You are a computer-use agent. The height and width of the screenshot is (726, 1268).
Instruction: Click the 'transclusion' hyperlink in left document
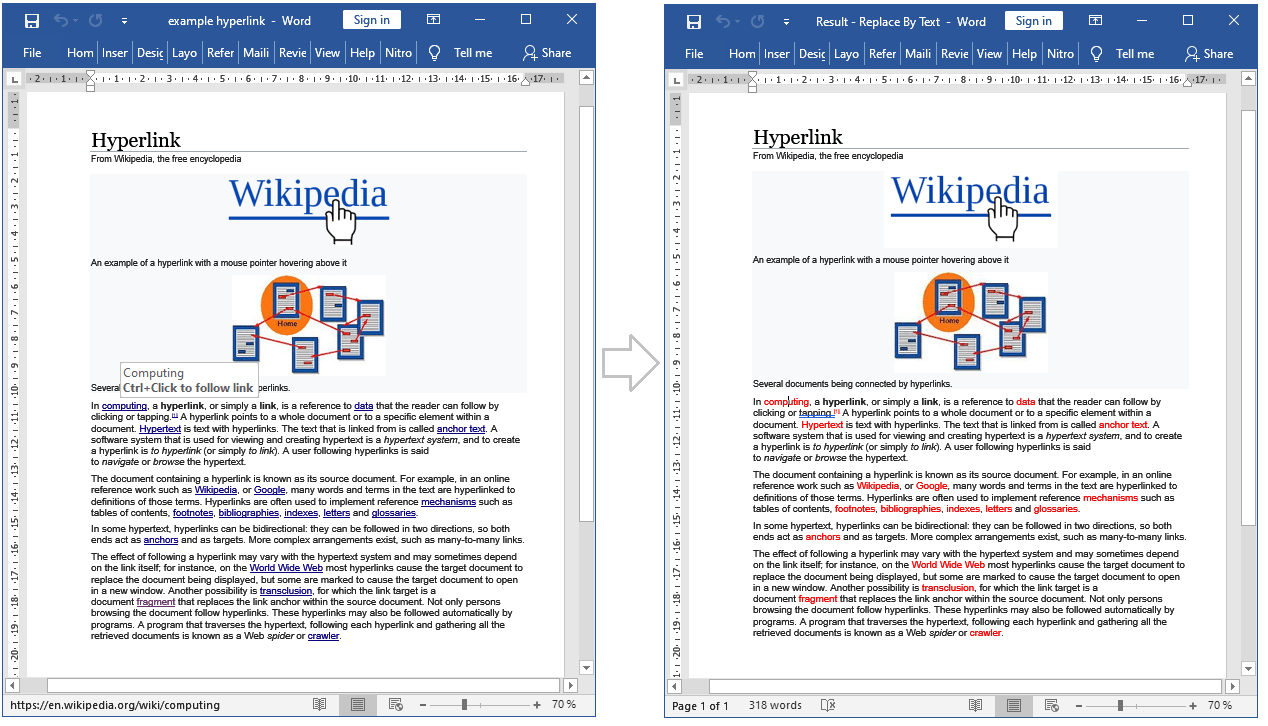point(286,591)
